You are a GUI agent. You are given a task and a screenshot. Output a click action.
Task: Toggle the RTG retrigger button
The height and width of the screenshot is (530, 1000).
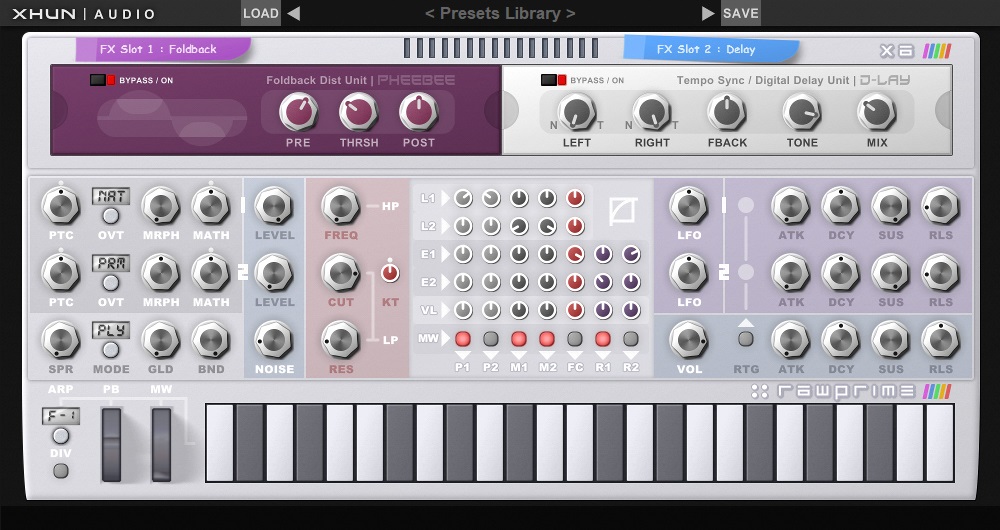[x=746, y=339]
